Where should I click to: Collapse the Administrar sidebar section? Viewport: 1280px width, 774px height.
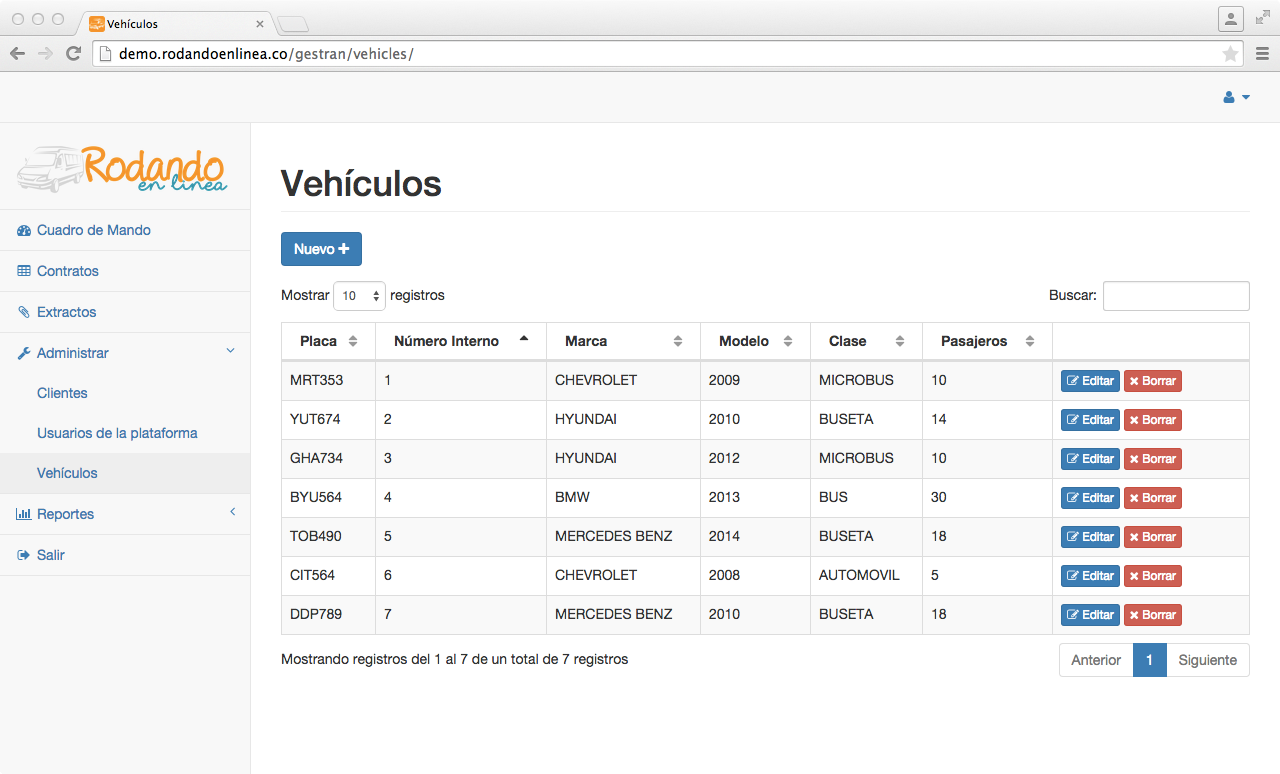pyautogui.click(x=125, y=353)
